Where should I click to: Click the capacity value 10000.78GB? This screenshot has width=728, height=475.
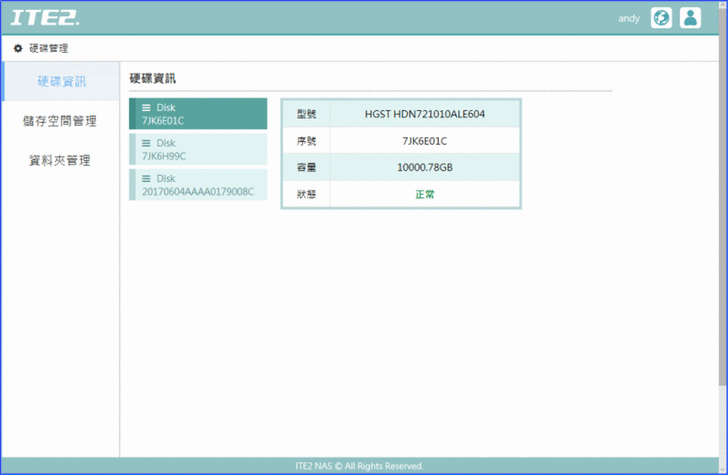coord(424,167)
